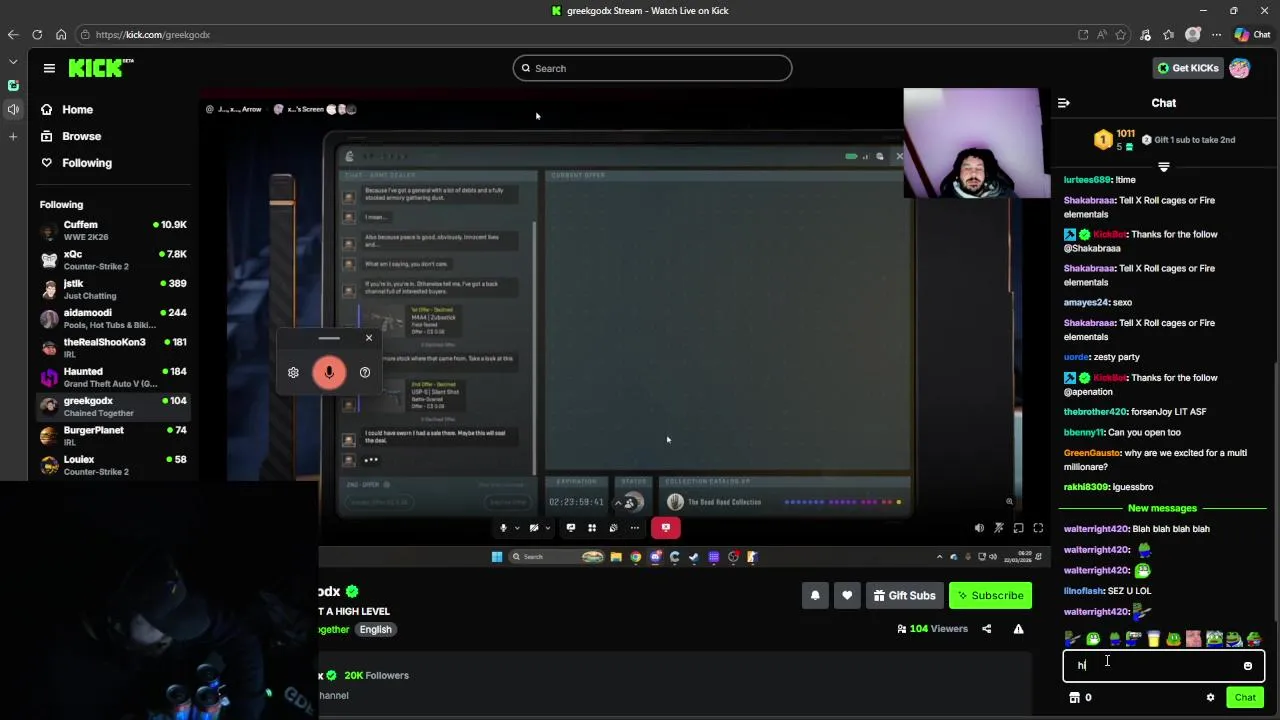This screenshot has width=1280, height=720.
Task: Open xQc channel in Following list
Action: 114,260
